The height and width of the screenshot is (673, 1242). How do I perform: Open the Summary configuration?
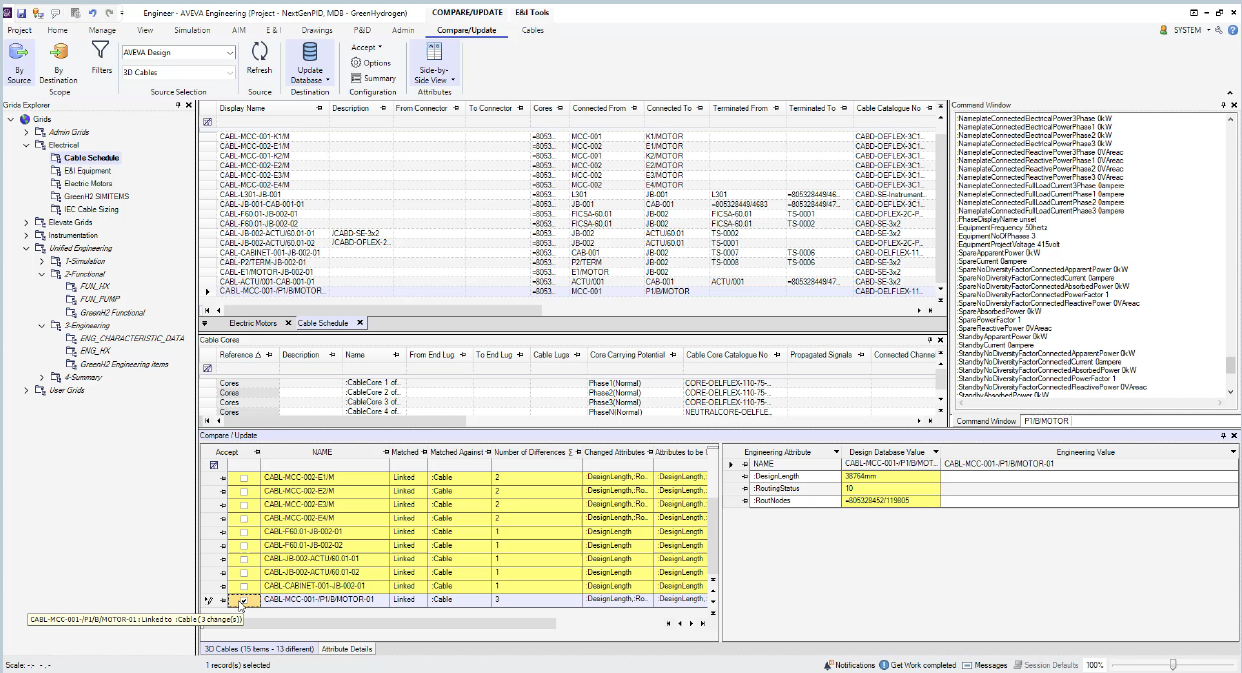pos(373,78)
